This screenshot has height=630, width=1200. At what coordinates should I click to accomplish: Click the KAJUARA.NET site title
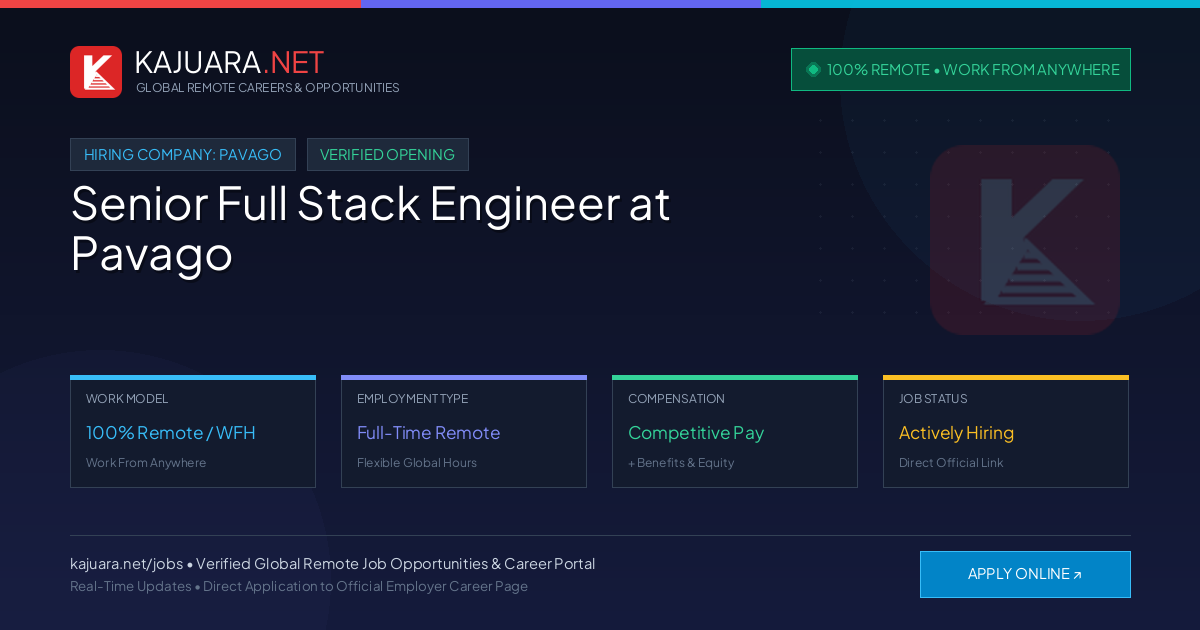coord(229,62)
